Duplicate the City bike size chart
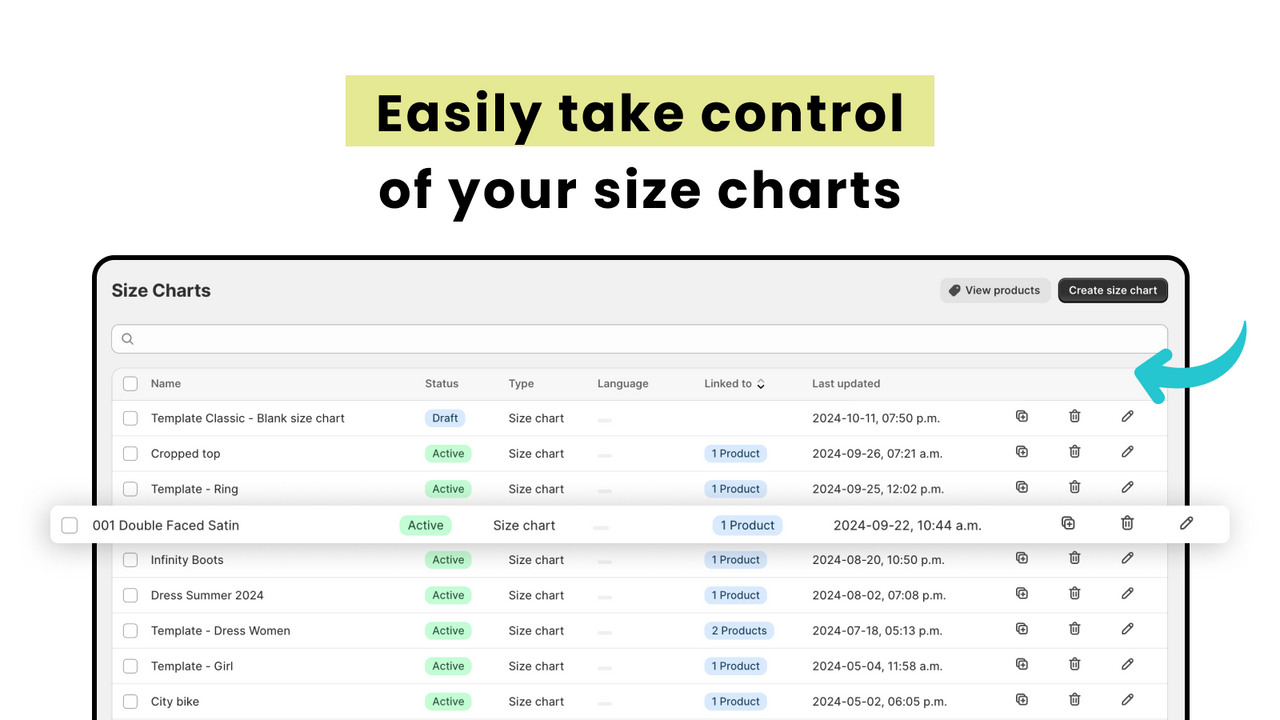This screenshot has width=1280, height=720. [1021, 700]
